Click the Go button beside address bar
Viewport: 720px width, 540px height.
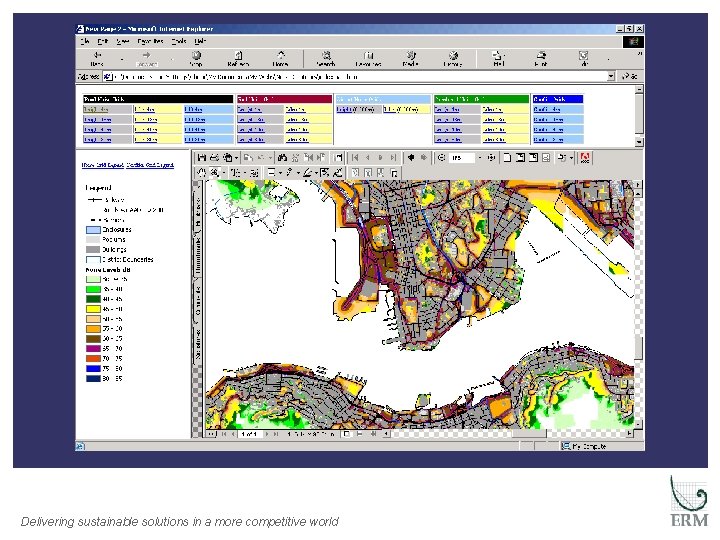[x=629, y=76]
